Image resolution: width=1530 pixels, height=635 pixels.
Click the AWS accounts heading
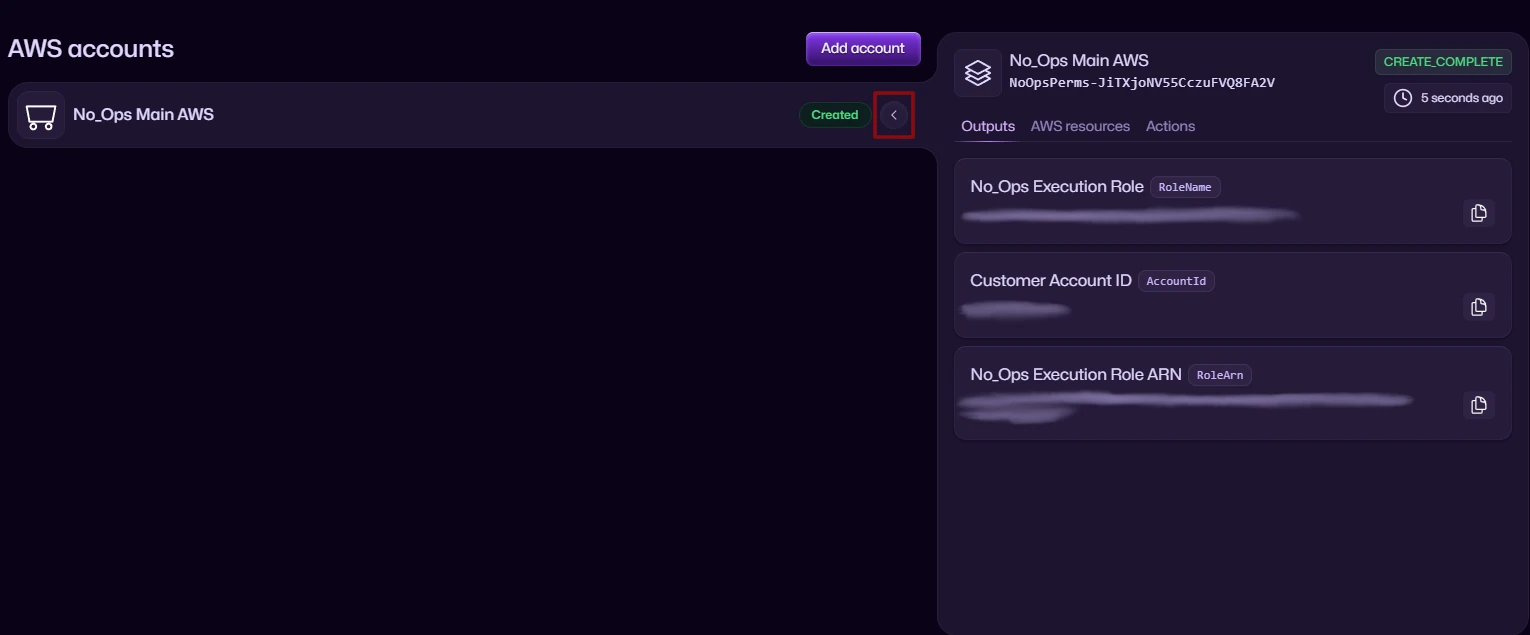coord(91,48)
